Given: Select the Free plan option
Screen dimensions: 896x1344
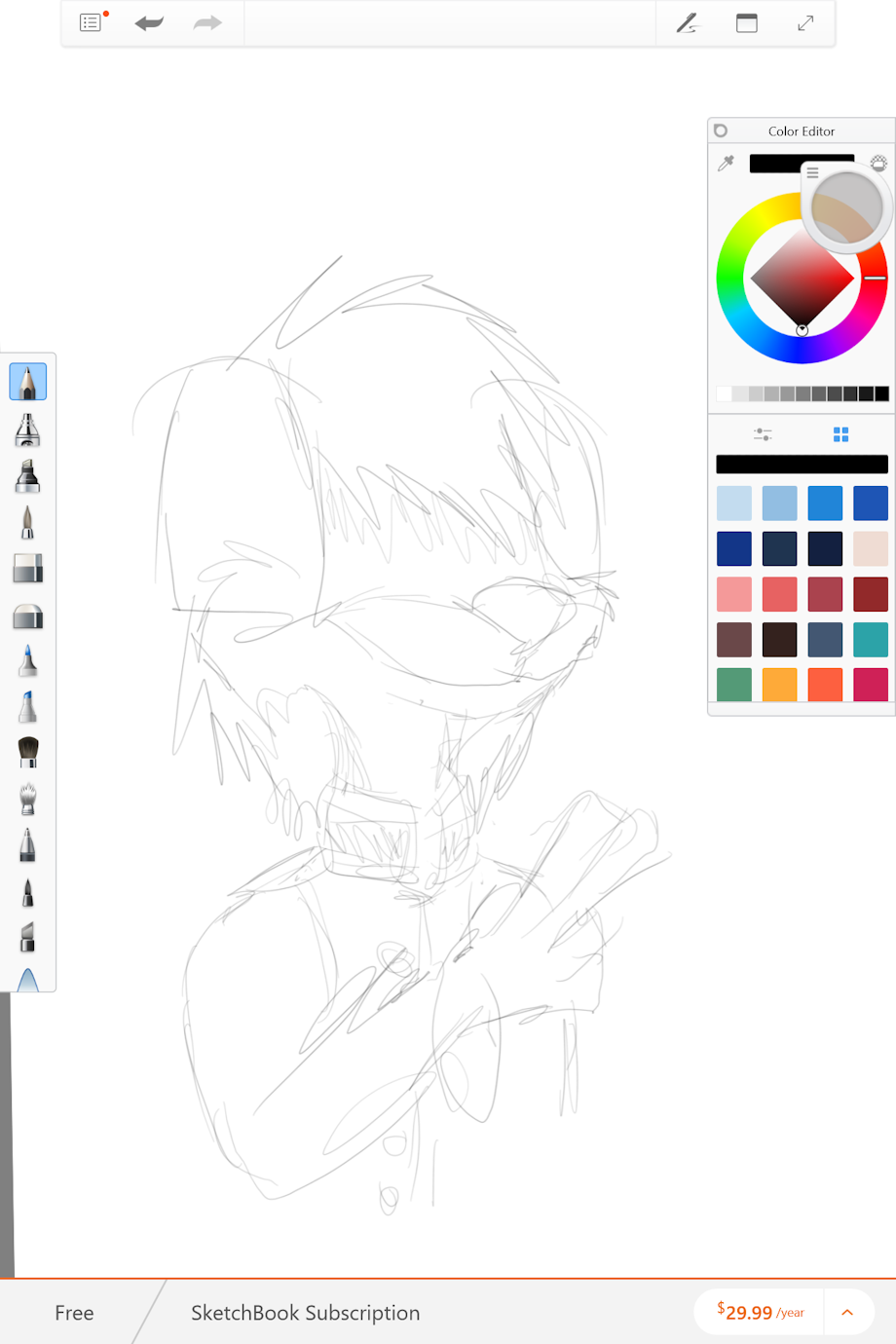Looking at the screenshot, I should pyautogui.click(x=74, y=1313).
